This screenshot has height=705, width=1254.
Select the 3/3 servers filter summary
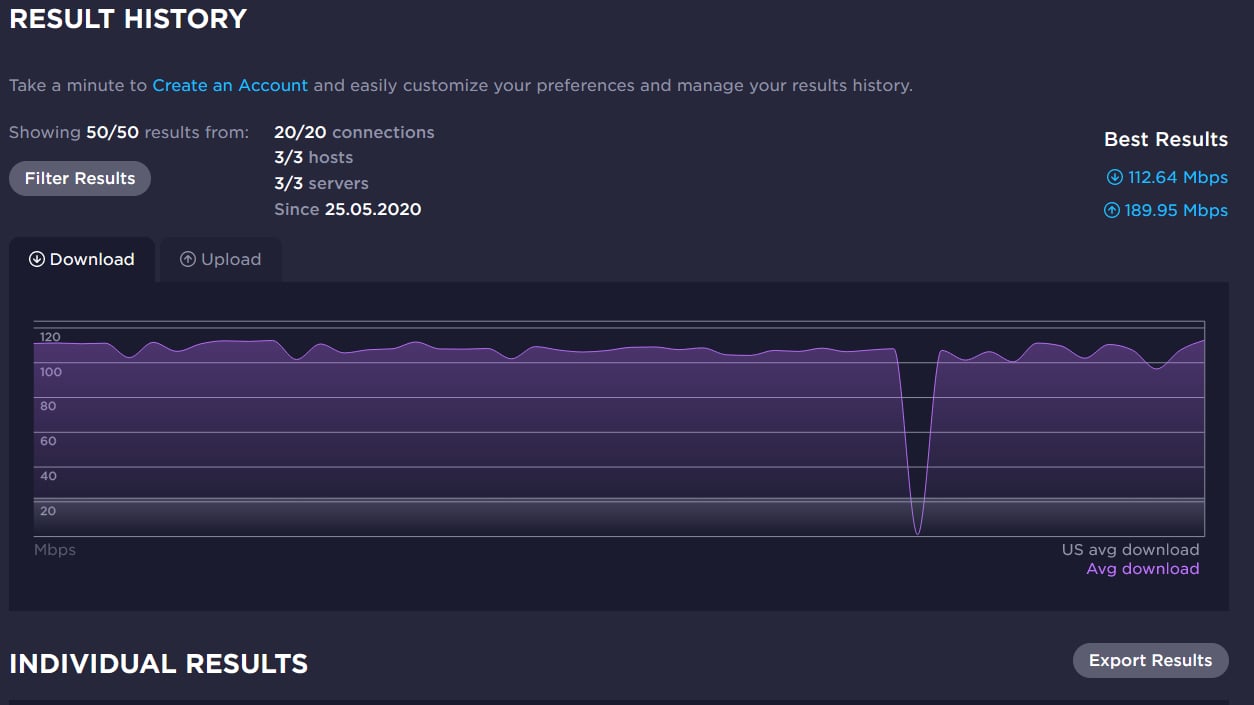tap(321, 184)
